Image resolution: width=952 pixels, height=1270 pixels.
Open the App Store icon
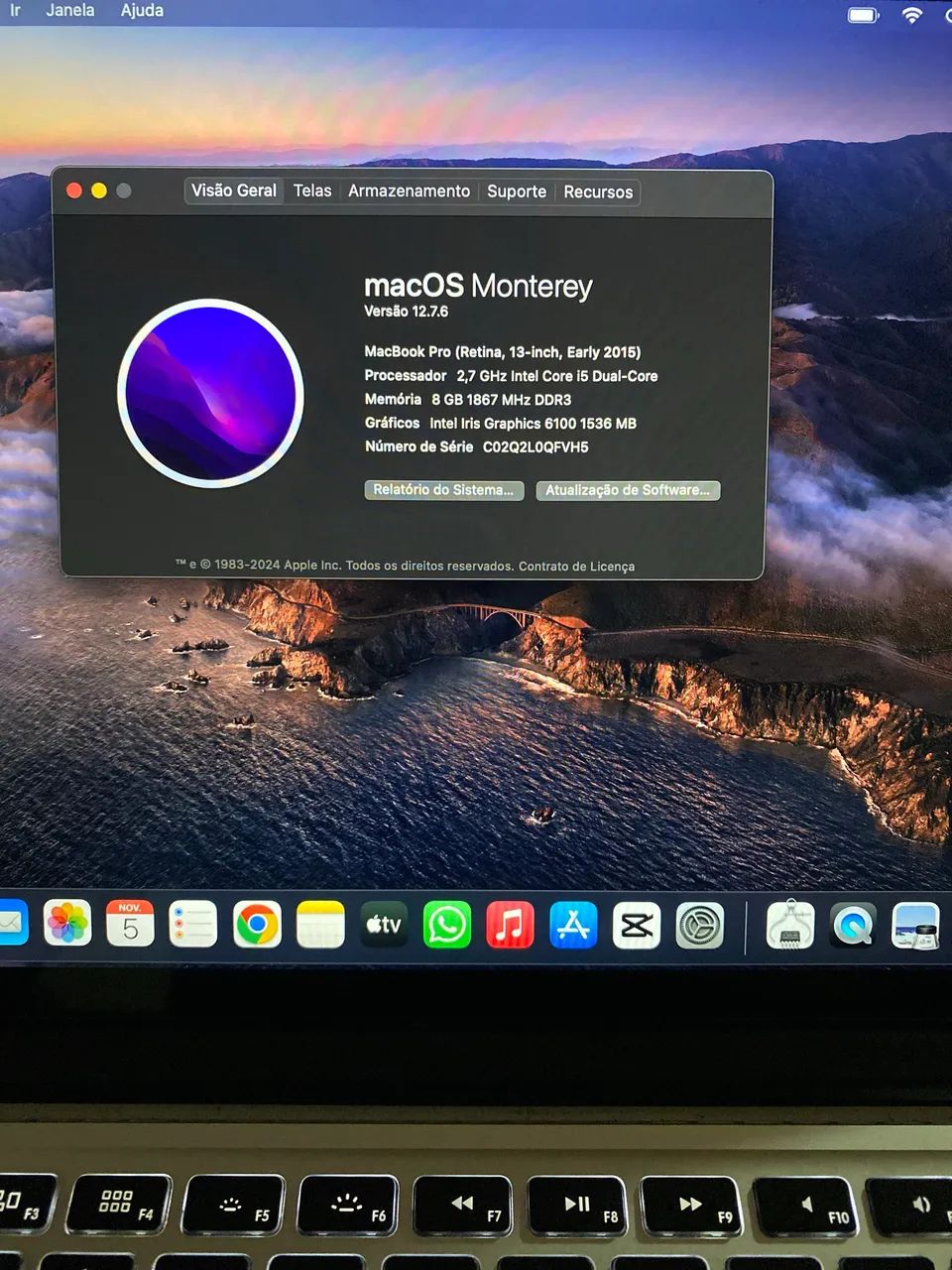point(573,925)
